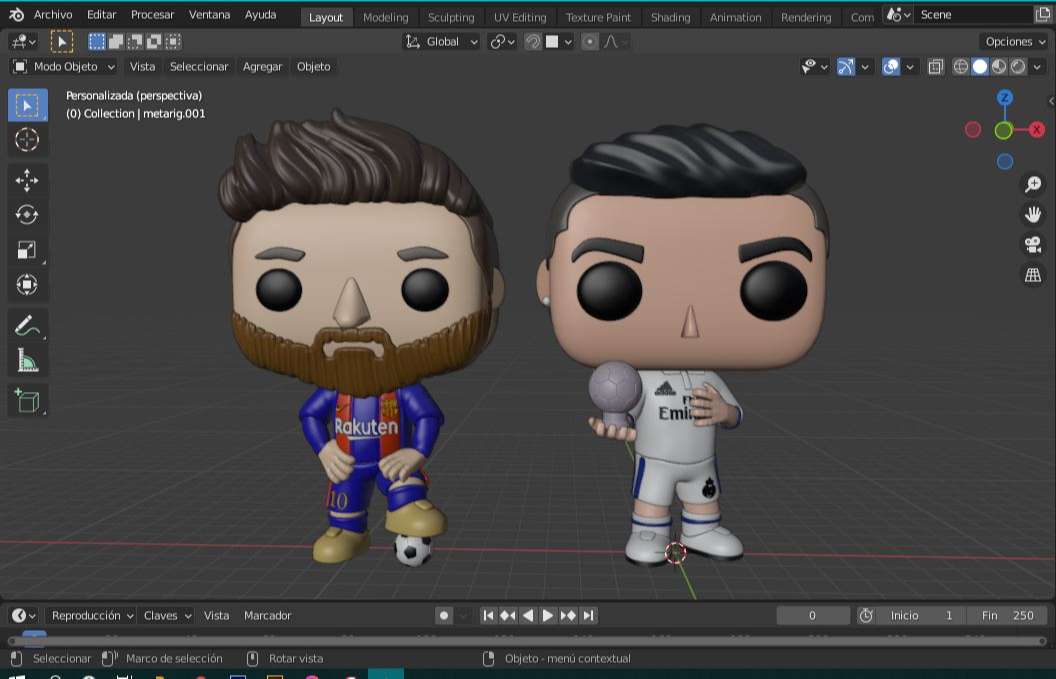Viewport: 1056px width, 679px height.
Task: Activate the Transform tool
Action: [28, 284]
